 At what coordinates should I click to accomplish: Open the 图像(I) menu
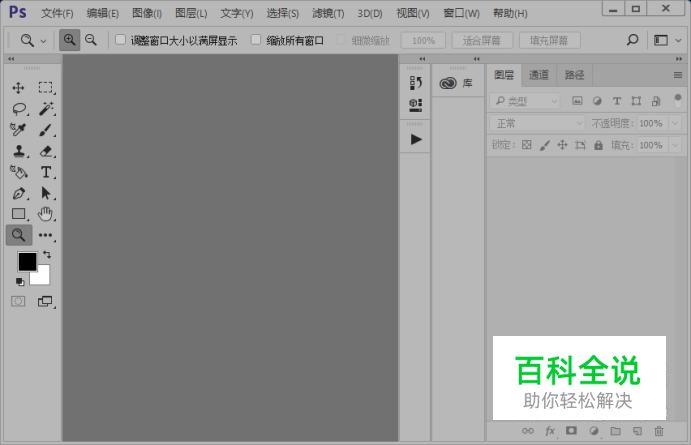(147, 13)
